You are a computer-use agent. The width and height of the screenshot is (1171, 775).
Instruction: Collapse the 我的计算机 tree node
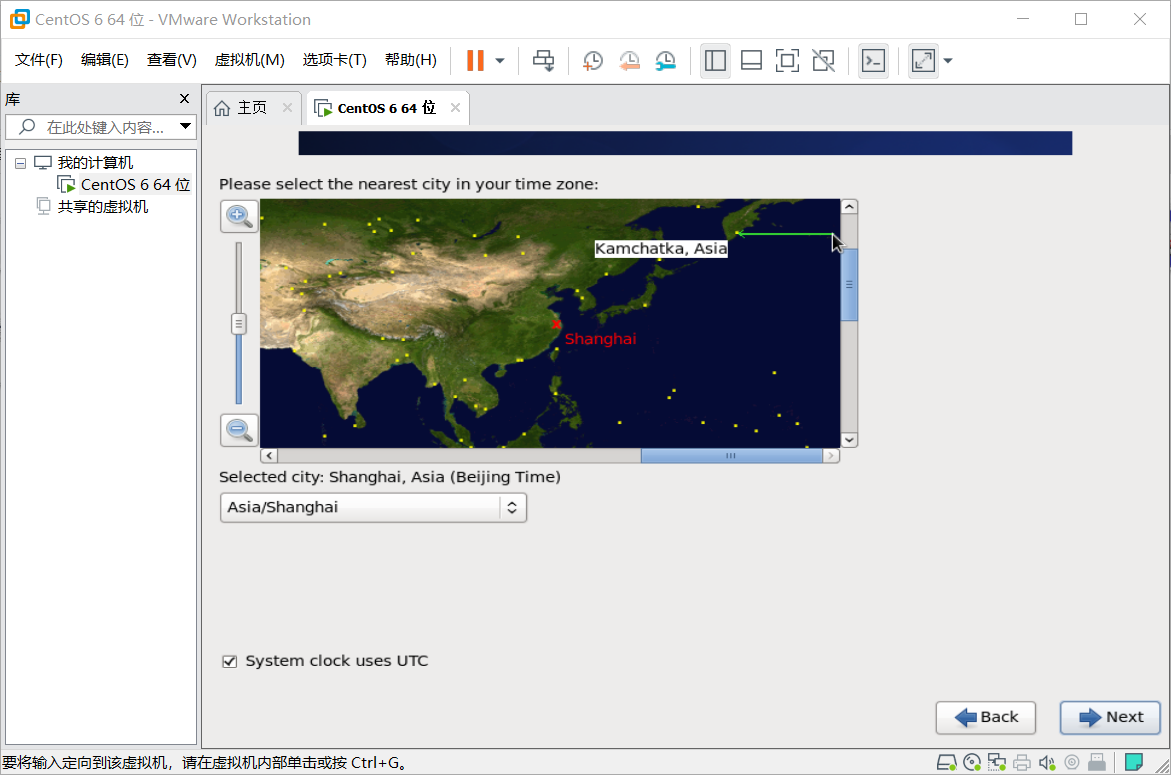[21, 163]
